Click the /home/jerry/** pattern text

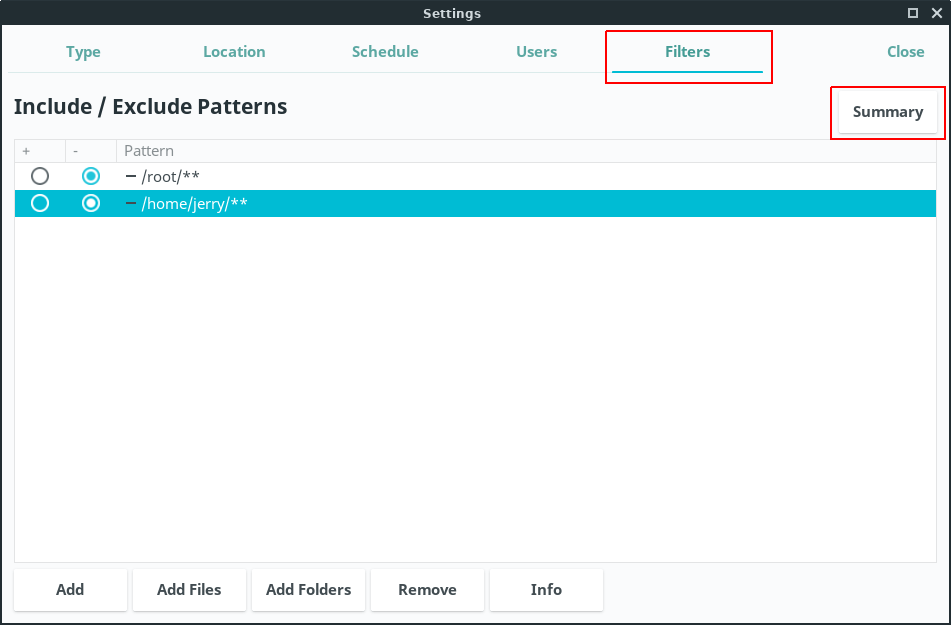pos(194,203)
